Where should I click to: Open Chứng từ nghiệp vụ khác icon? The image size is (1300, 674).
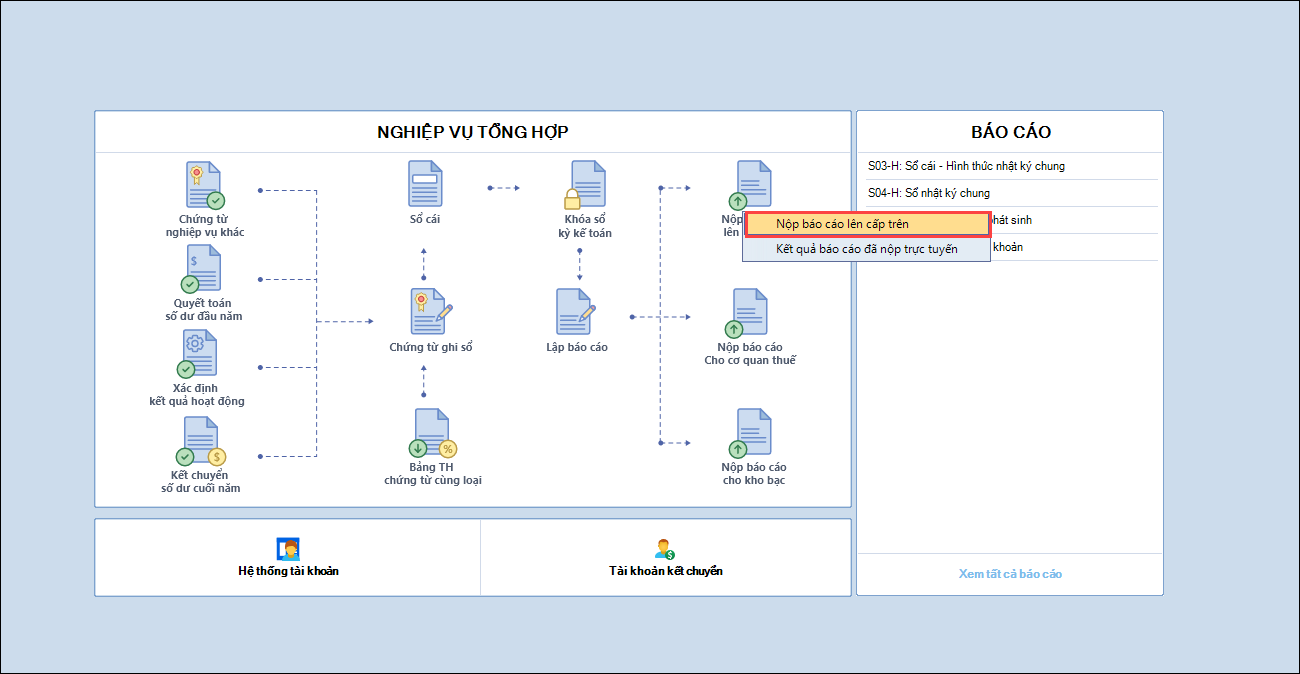204,186
